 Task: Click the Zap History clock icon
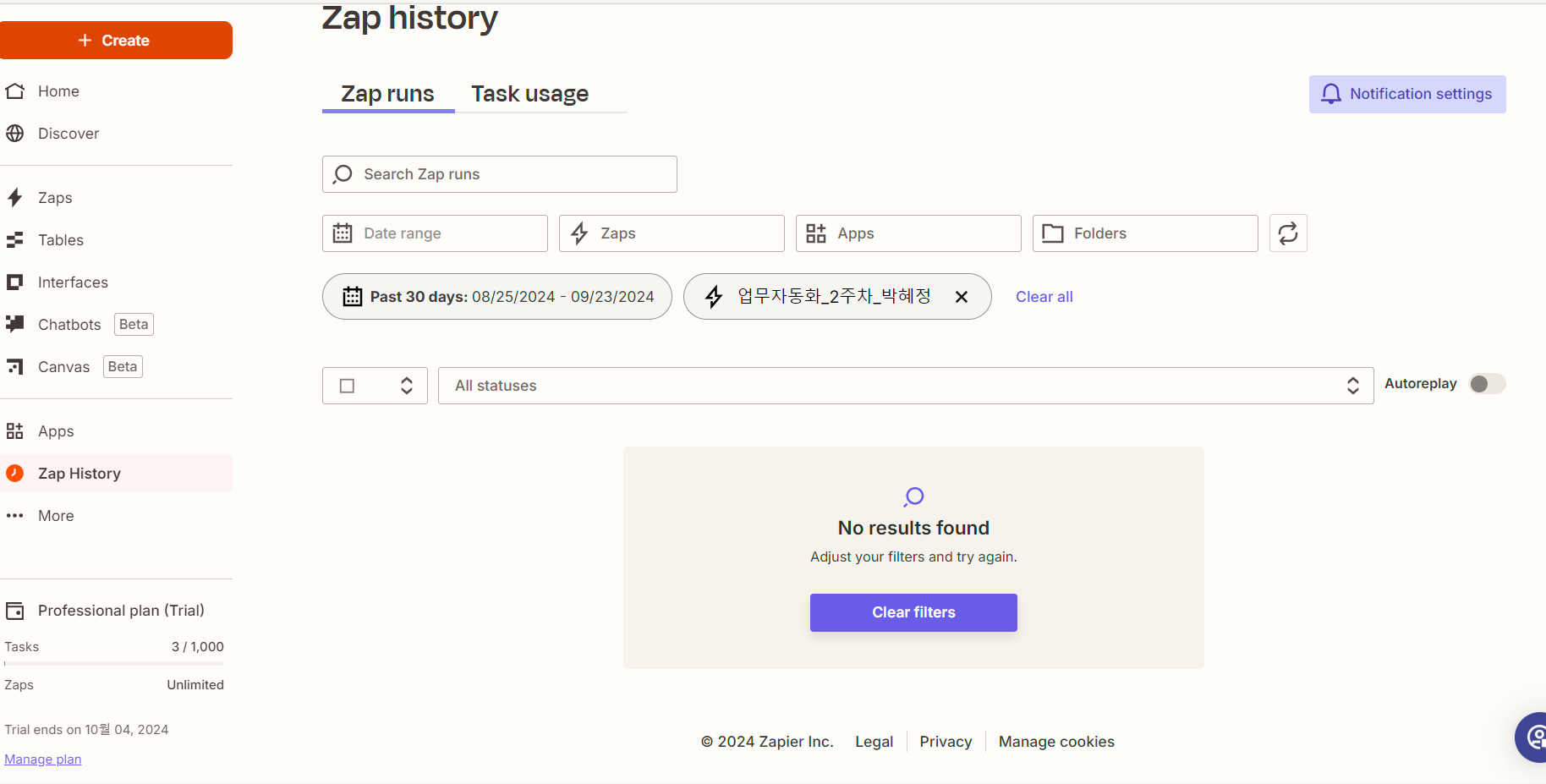(x=15, y=474)
